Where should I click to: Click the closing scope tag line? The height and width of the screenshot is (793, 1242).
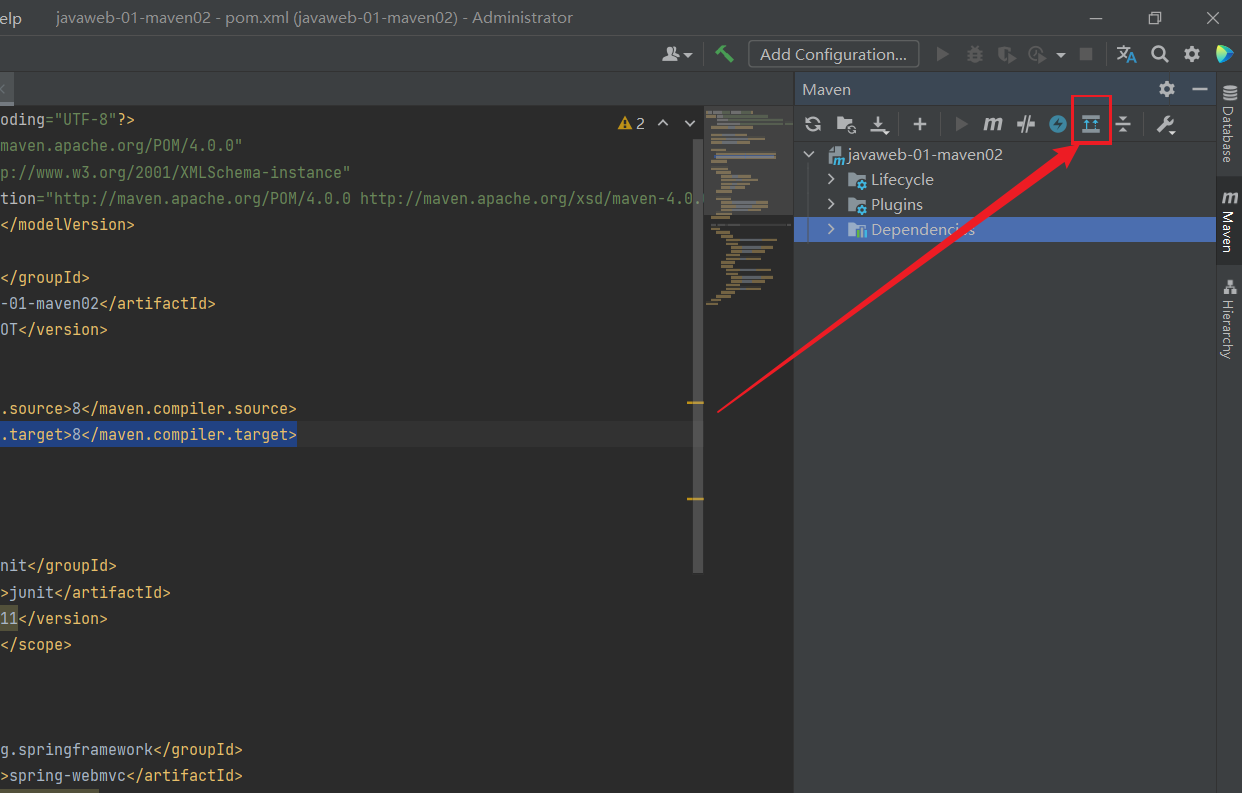36,644
